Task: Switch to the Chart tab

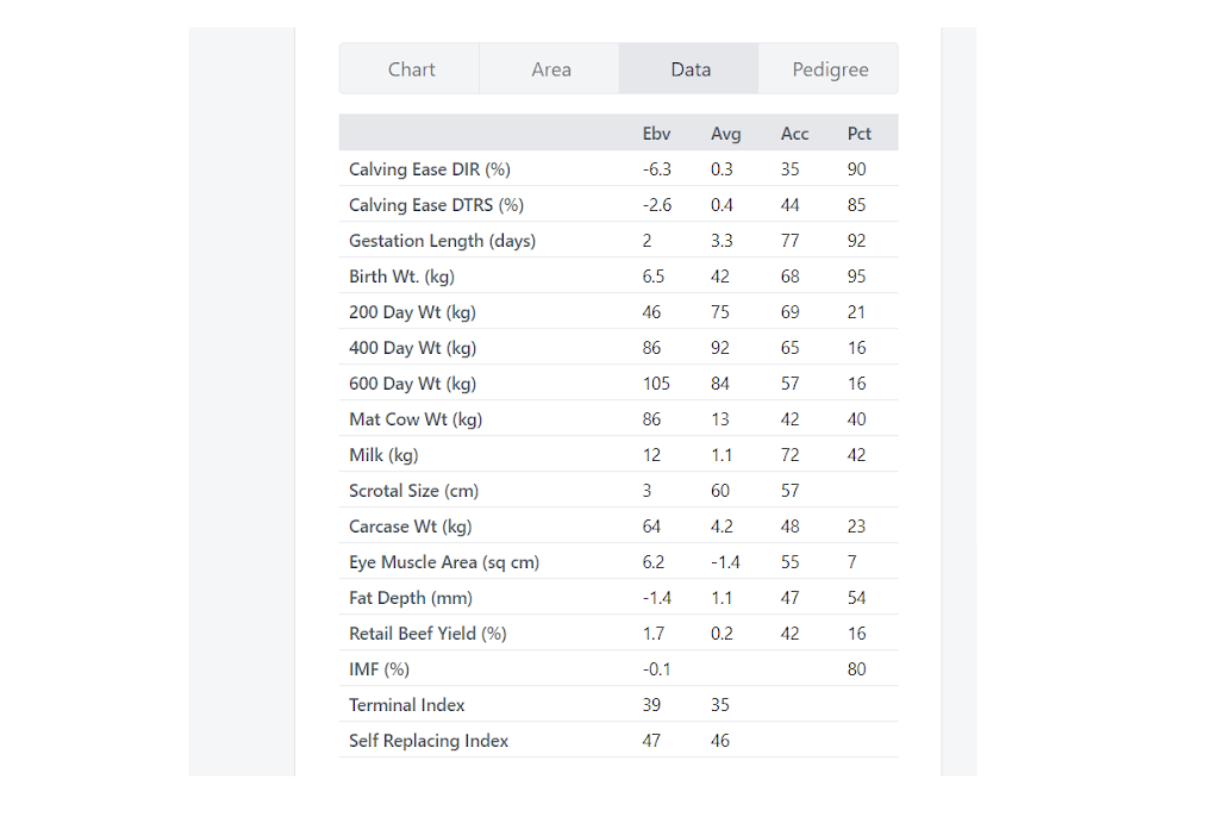Action: pyautogui.click(x=411, y=69)
